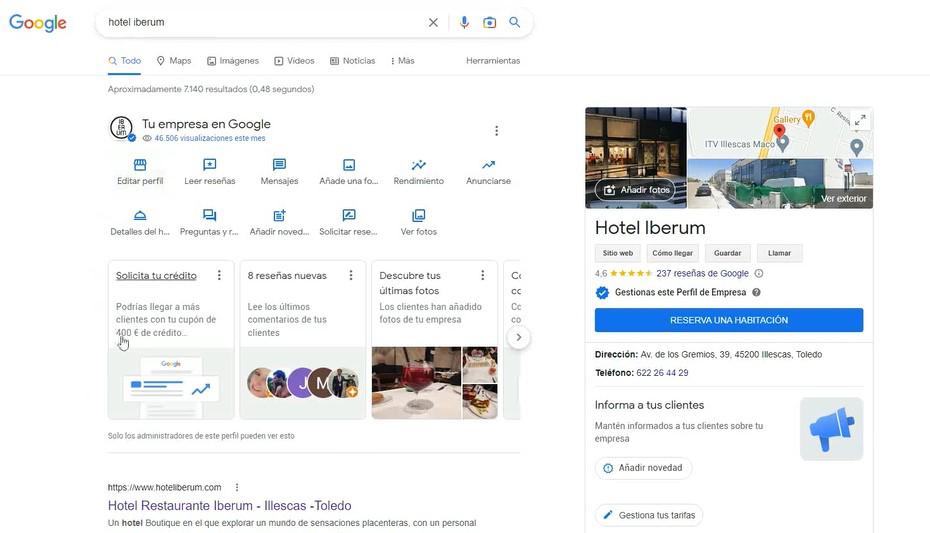The image size is (930, 533).
Task: Open Detalles del hotel bell icon
Action: pyautogui.click(x=140, y=215)
